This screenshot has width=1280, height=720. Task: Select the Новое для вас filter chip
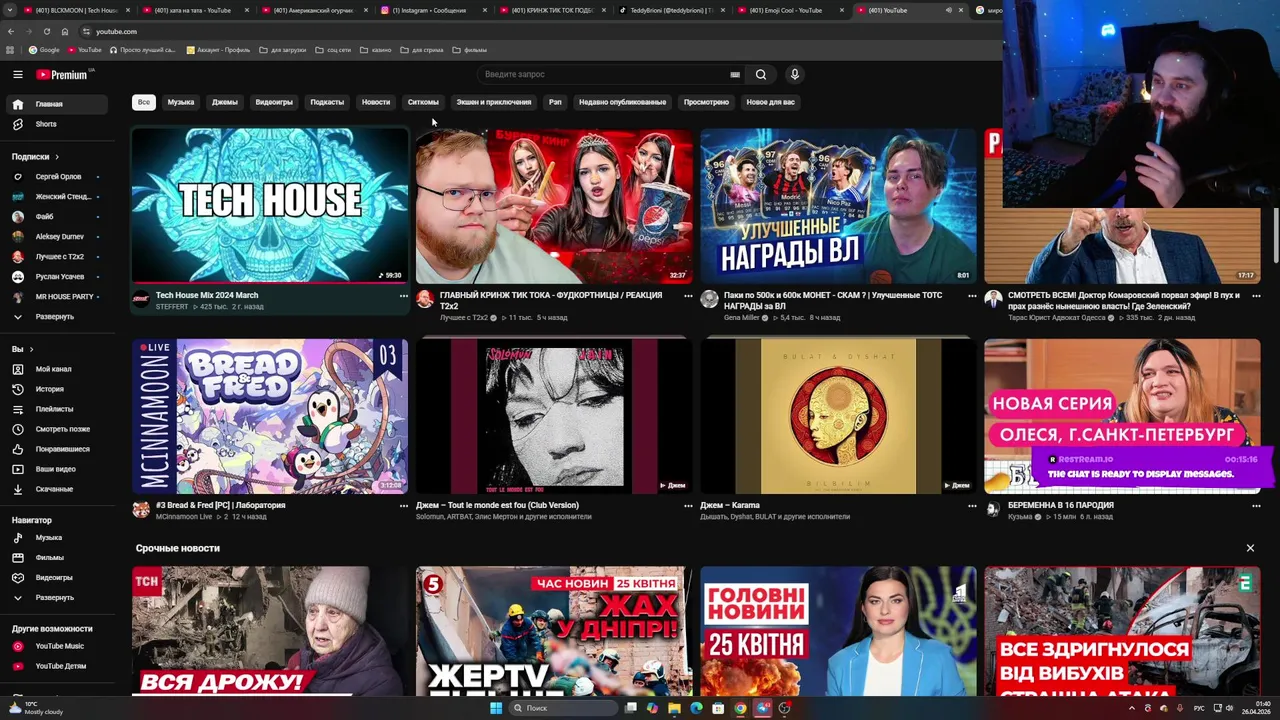(770, 102)
